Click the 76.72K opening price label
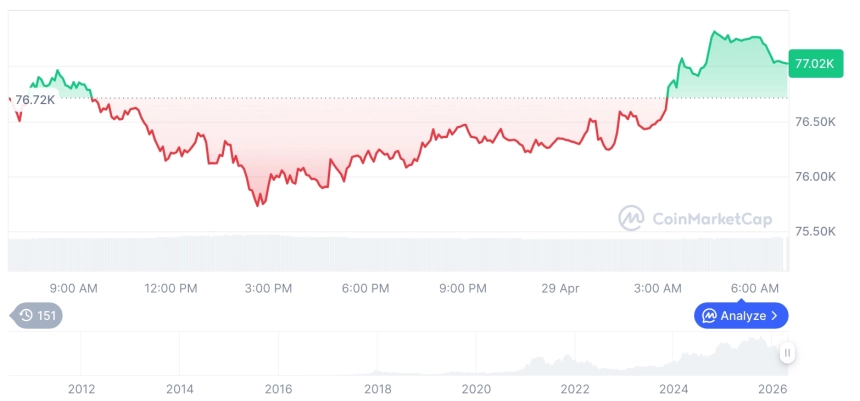Screen dimensions: 860x401 pyautogui.click(x=35, y=99)
